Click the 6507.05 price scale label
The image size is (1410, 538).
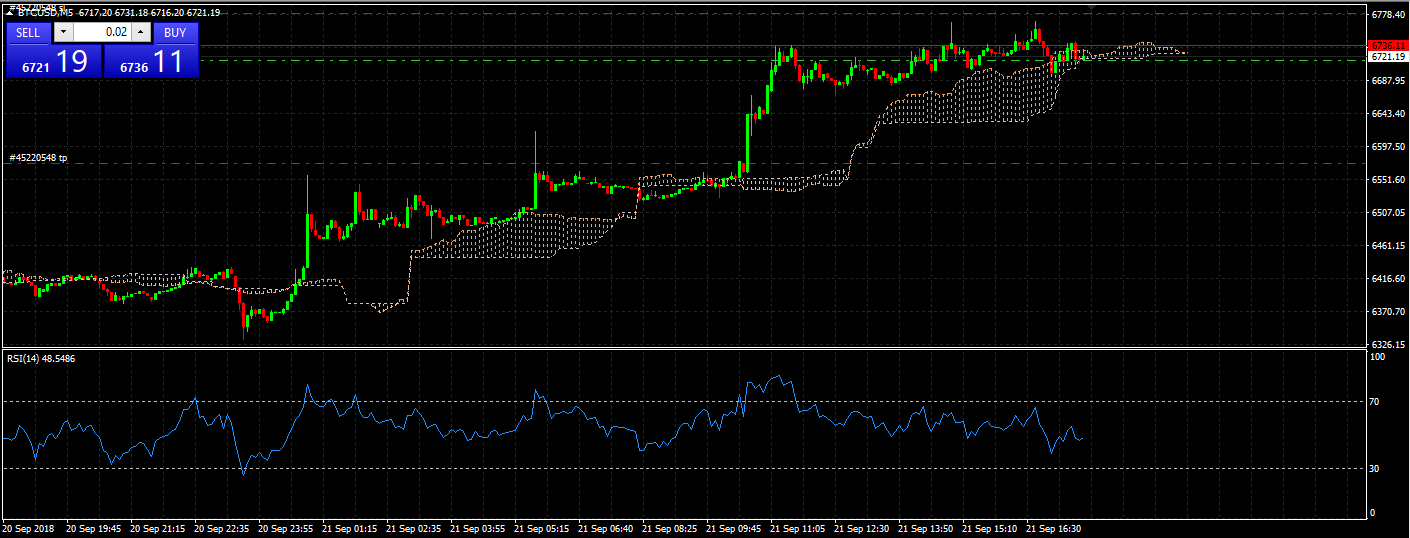(1388, 213)
